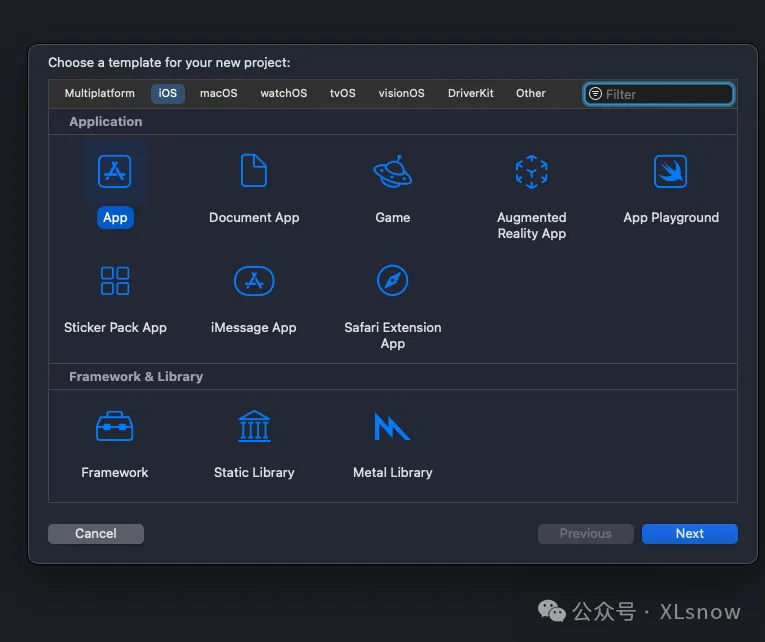Click the "Sticker Pack App" label
The height and width of the screenshot is (642, 765).
click(115, 327)
